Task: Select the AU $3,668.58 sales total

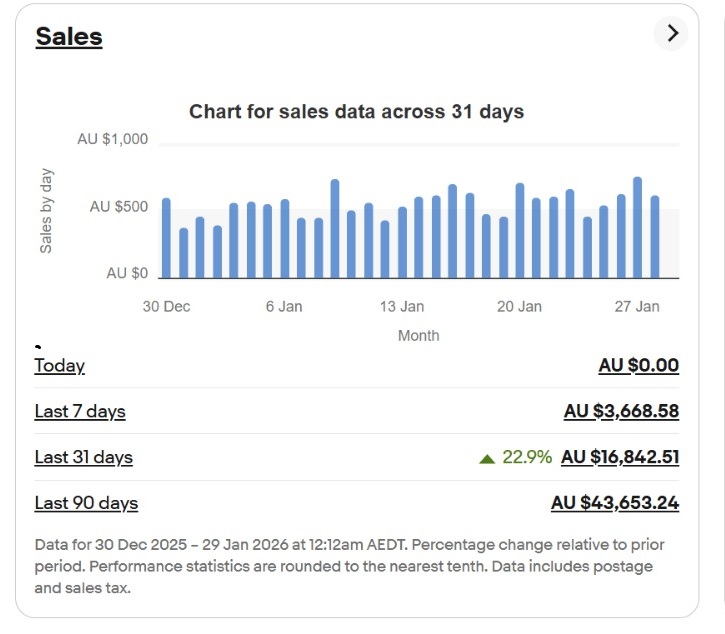Action: pos(621,412)
